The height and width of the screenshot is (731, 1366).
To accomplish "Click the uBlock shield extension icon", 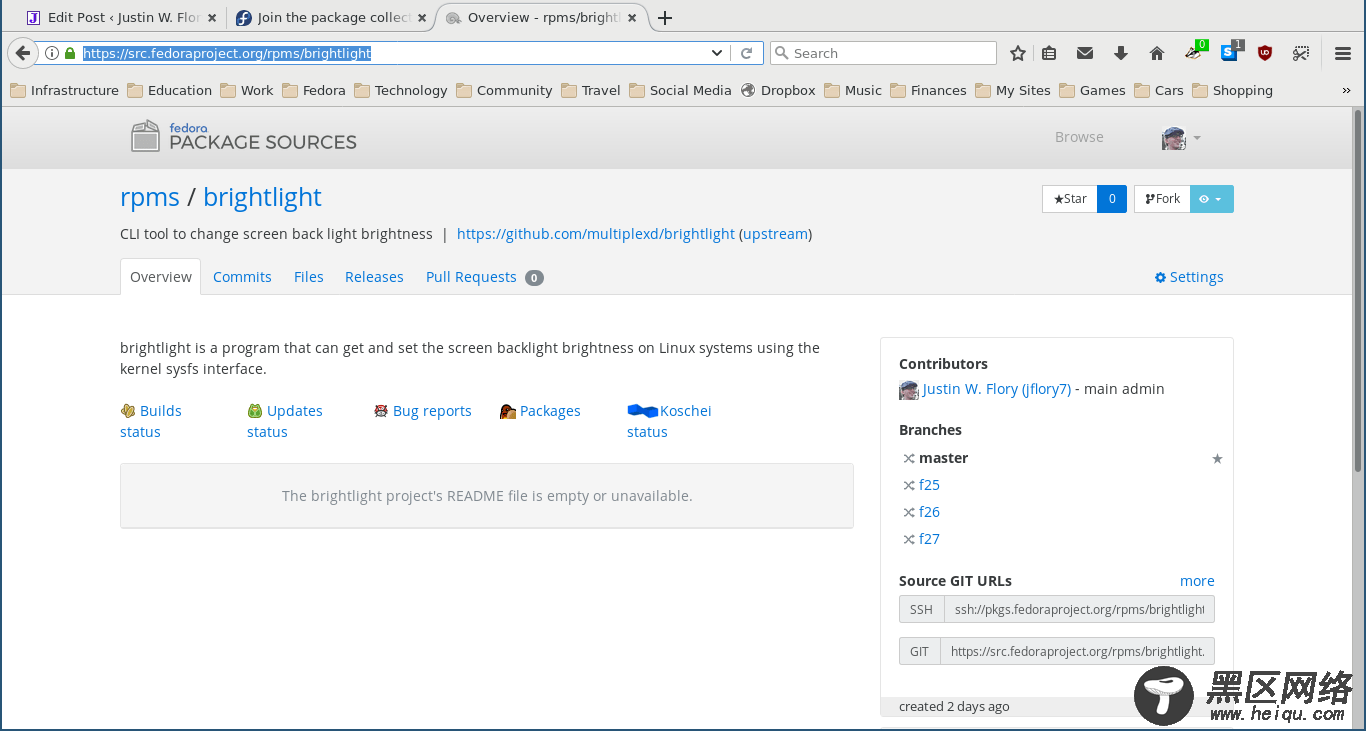I will pos(1265,53).
